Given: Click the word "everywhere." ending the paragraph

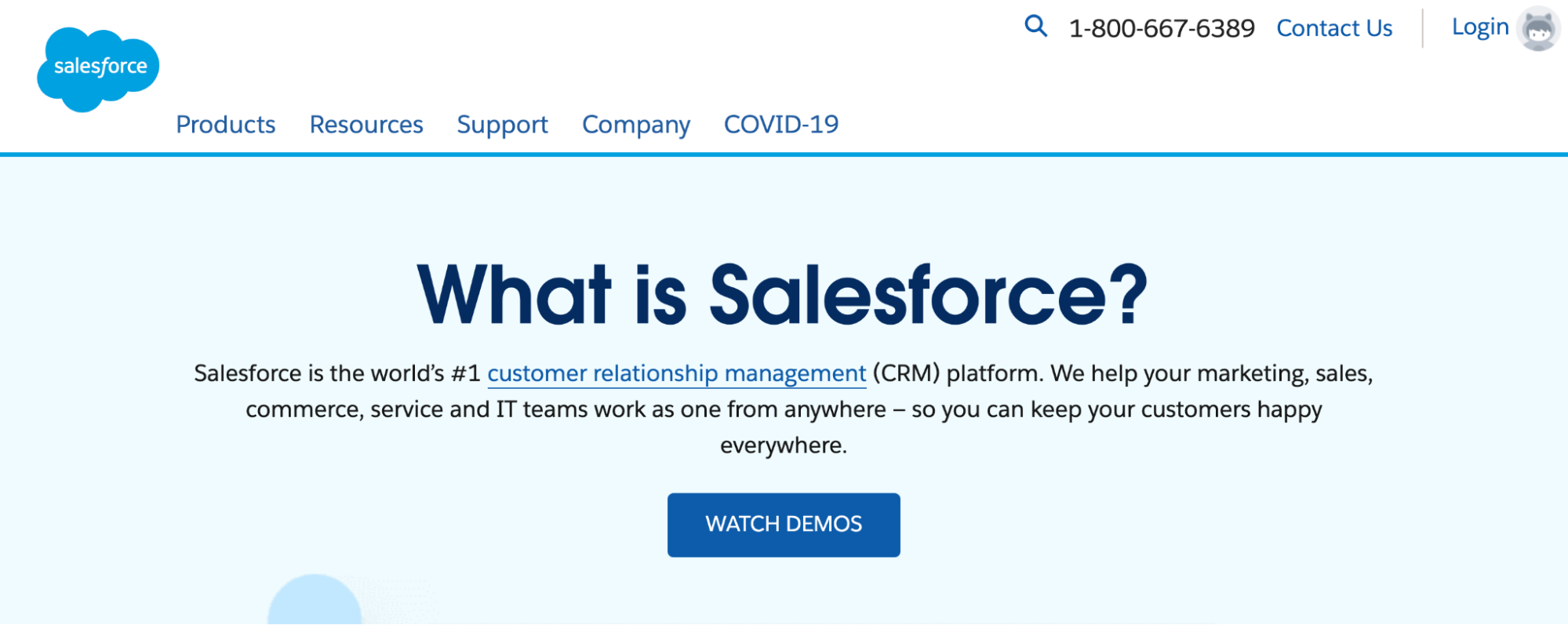Looking at the screenshot, I should click(x=784, y=445).
